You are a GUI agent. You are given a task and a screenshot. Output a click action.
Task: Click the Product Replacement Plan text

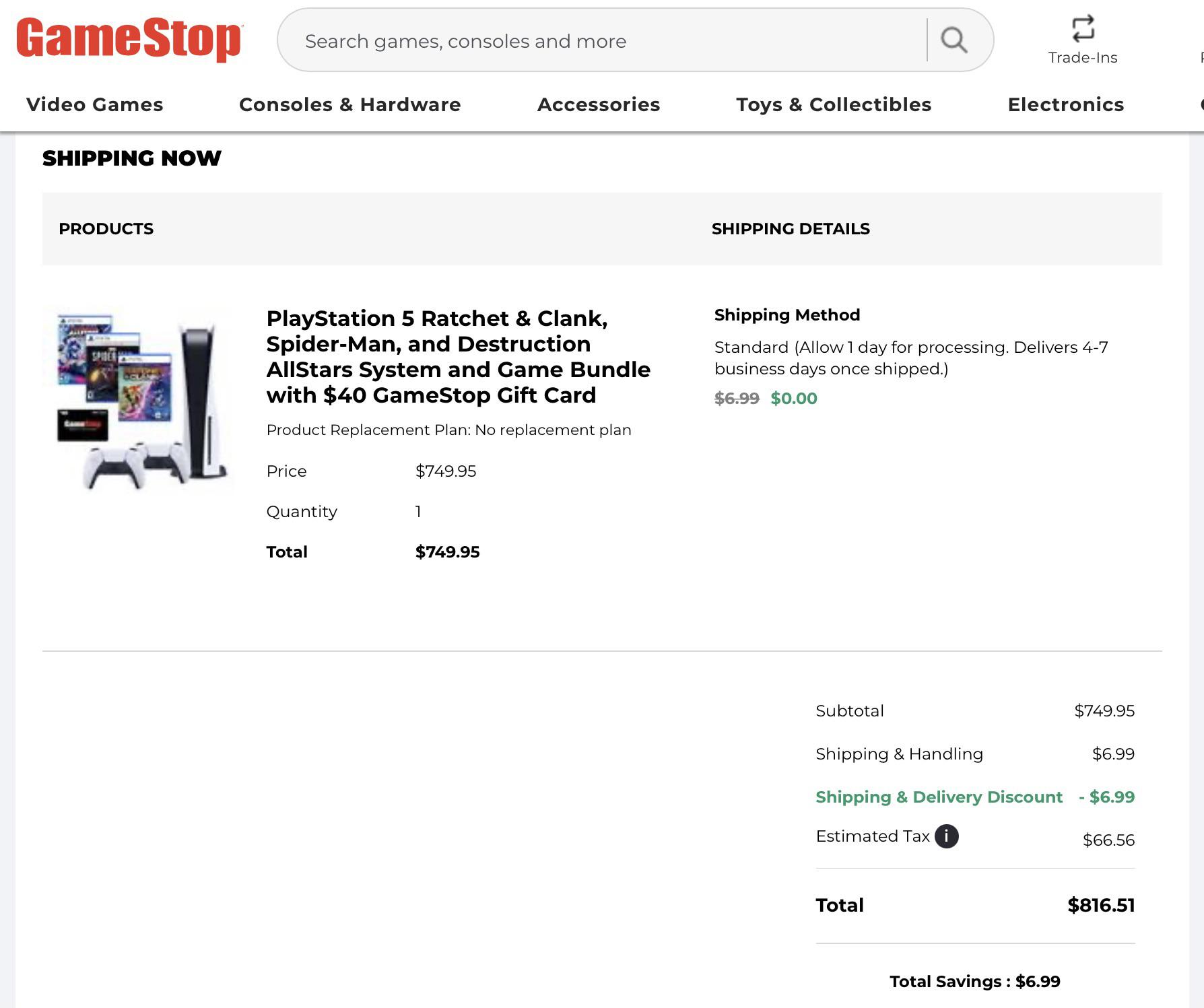(x=448, y=430)
